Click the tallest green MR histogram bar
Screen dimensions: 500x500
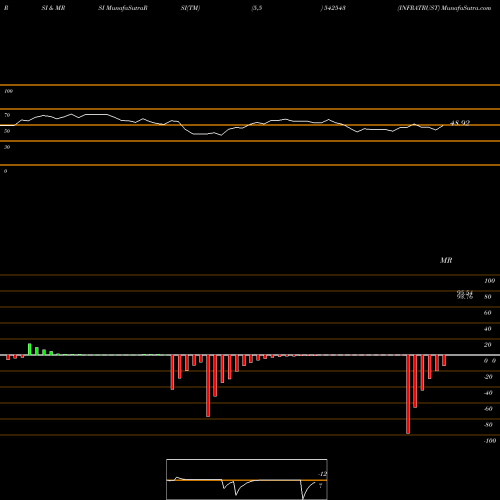pyautogui.click(x=30, y=349)
